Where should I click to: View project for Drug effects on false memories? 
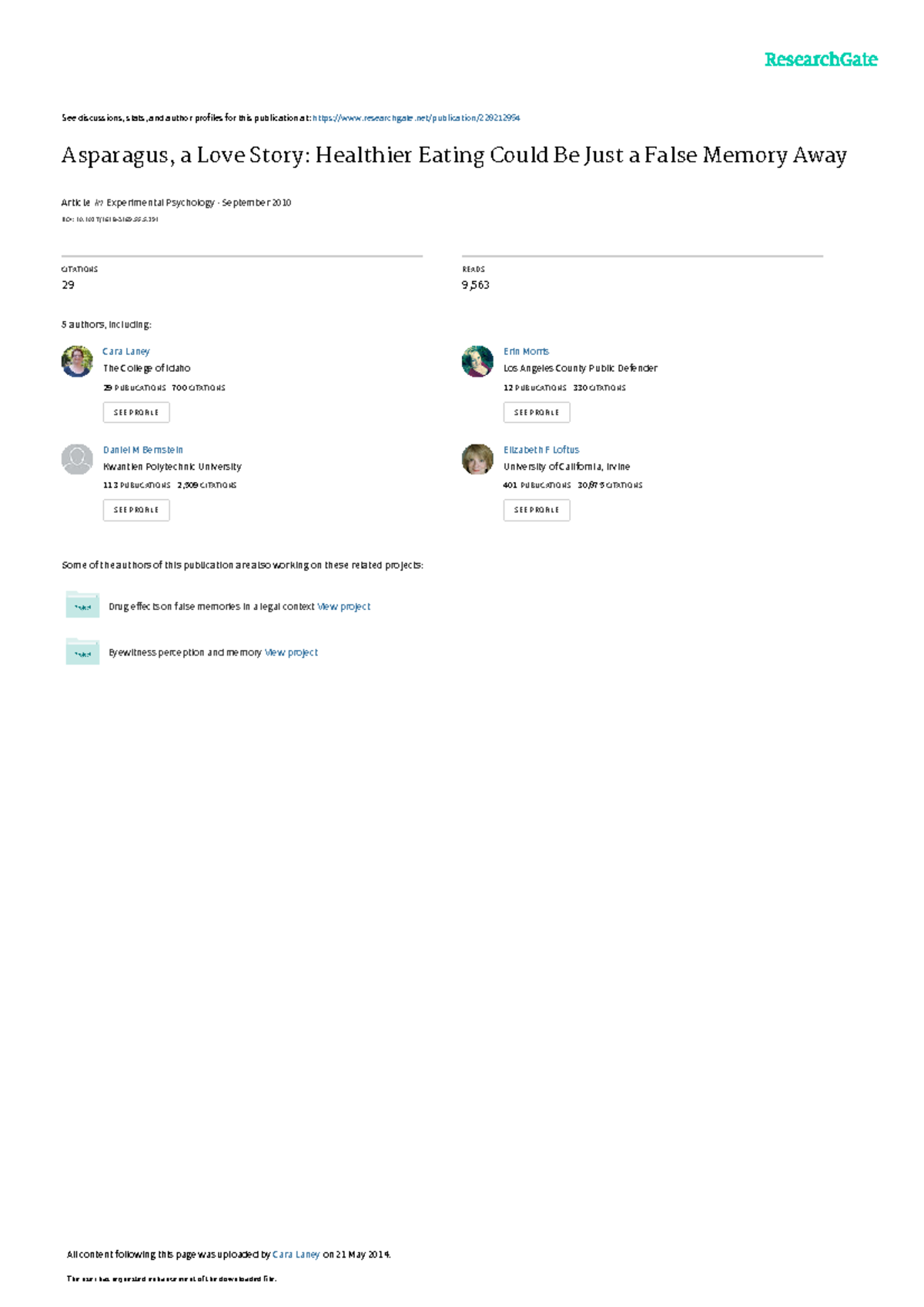[x=344, y=607]
